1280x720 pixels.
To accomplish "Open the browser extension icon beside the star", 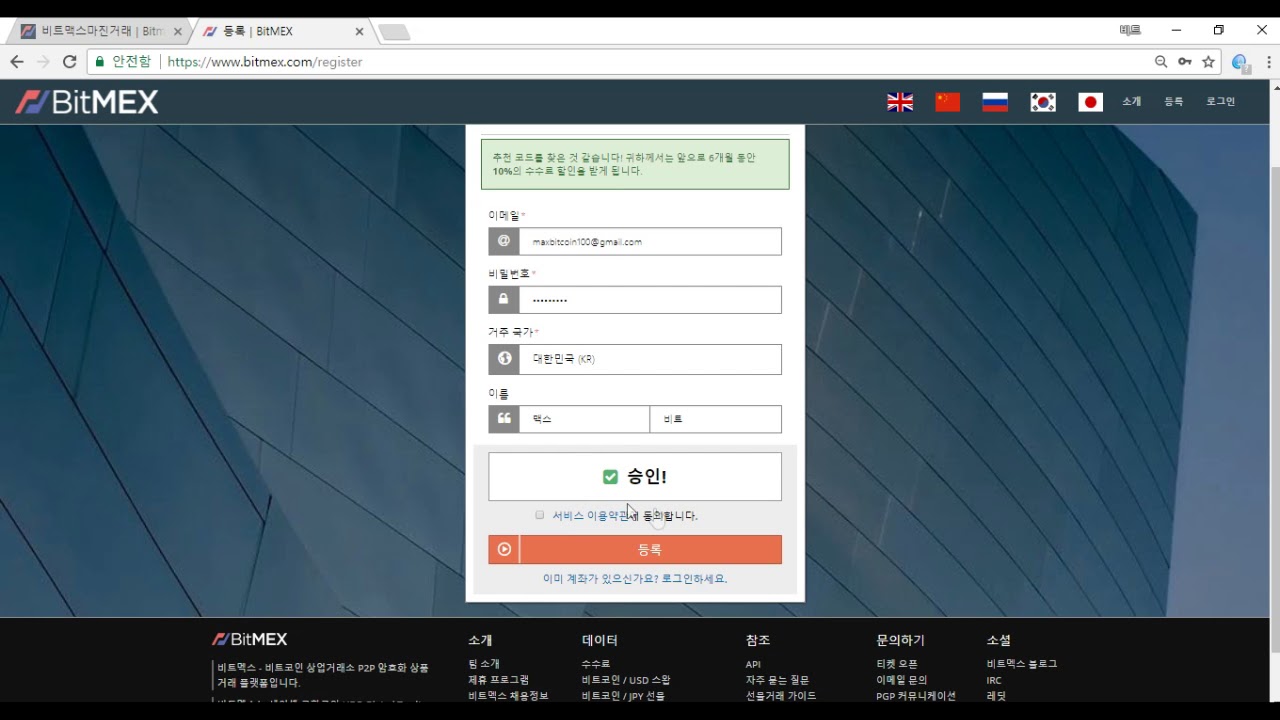I will 1241,63.
